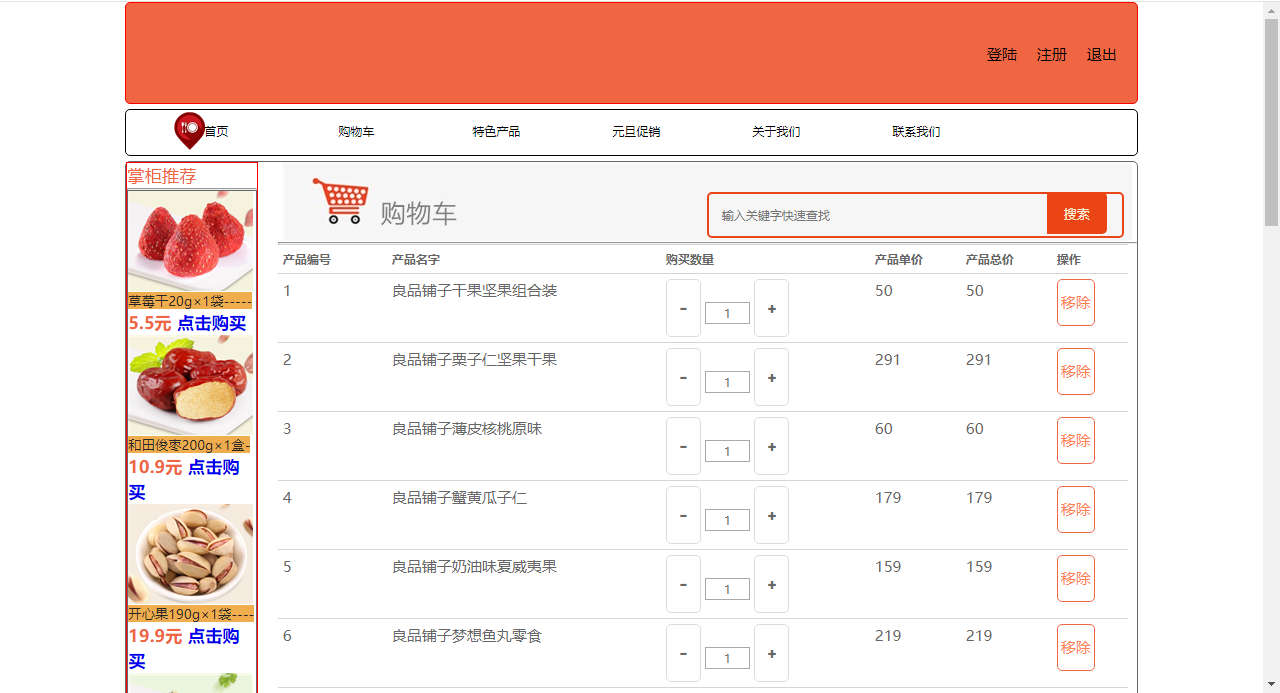Screen dimensions: 1280x693
Task: Go to 特色产品 in the navigation bar
Action: [496, 132]
